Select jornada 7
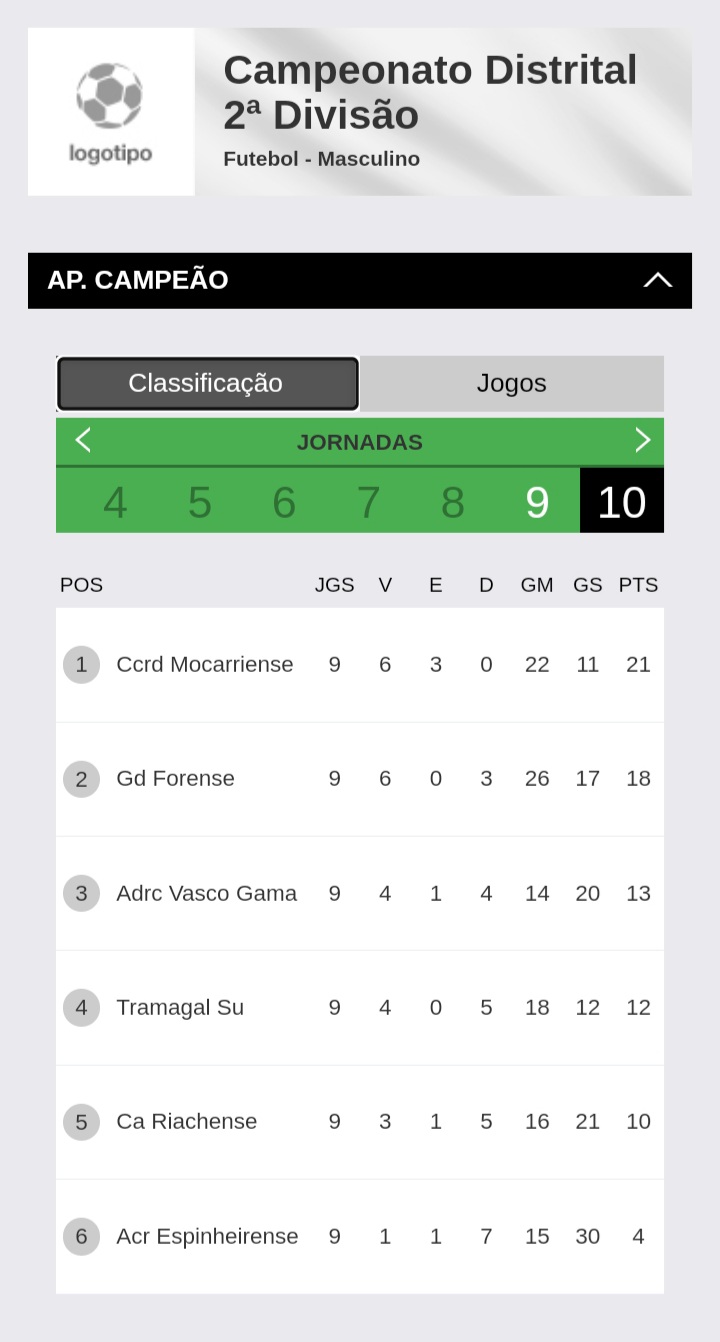720x1342 pixels. point(368,502)
